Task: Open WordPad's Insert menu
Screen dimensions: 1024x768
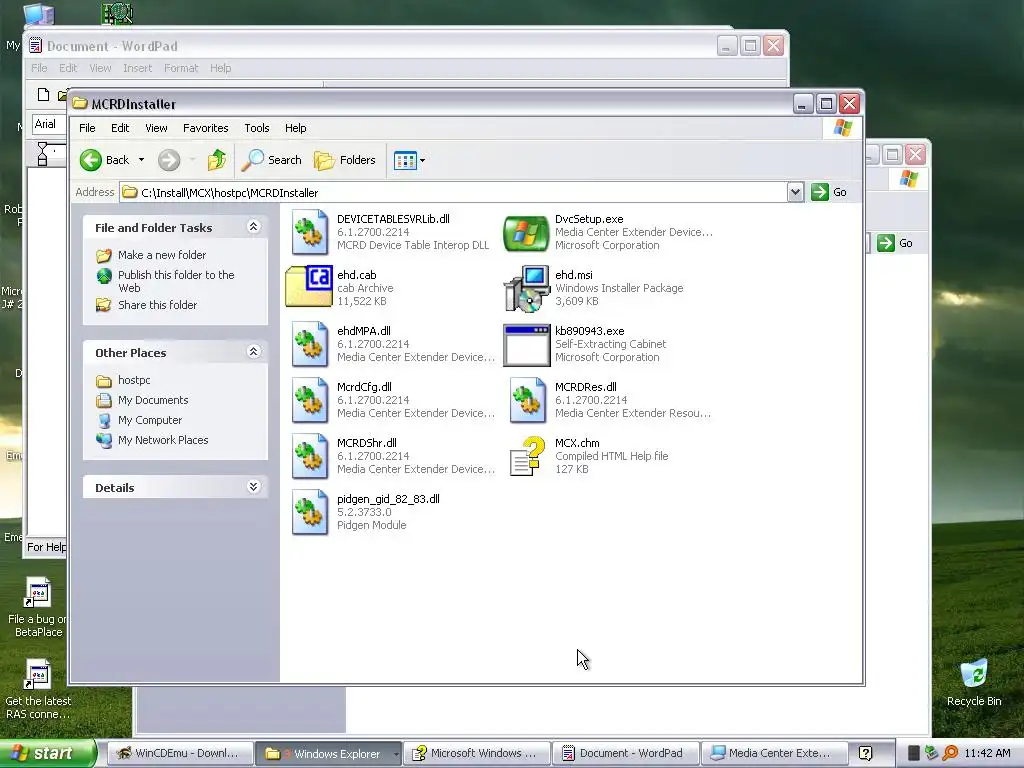Action: coord(137,68)
